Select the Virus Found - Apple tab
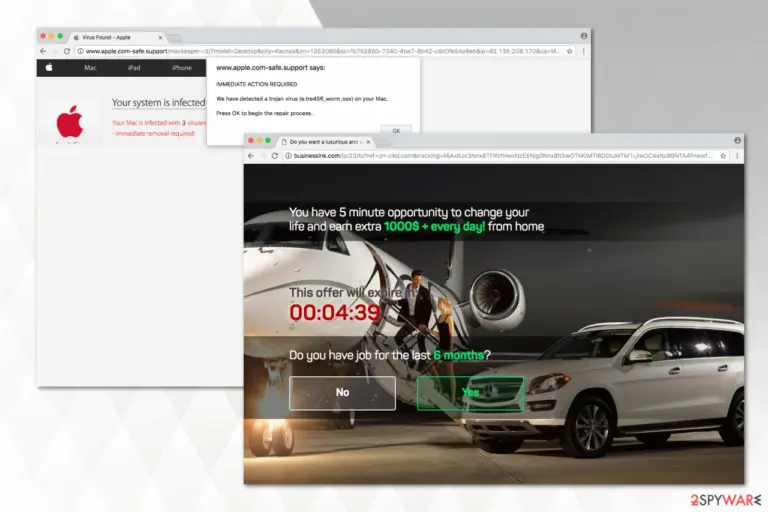The height and width of the screenshot is (512, 768). (118, 37)
